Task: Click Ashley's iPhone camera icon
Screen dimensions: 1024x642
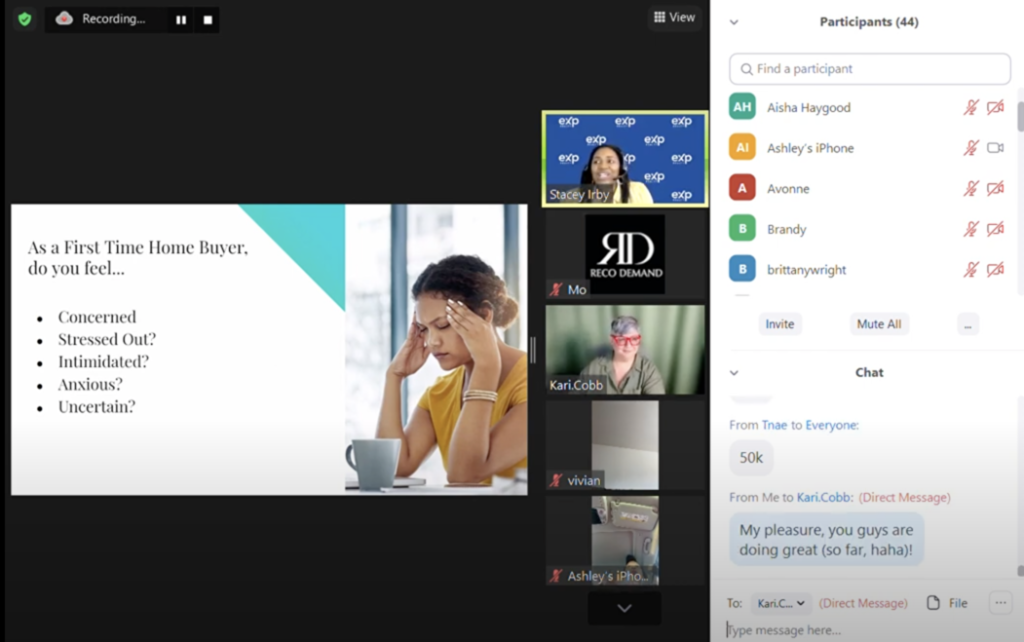Action: (995, 148)
